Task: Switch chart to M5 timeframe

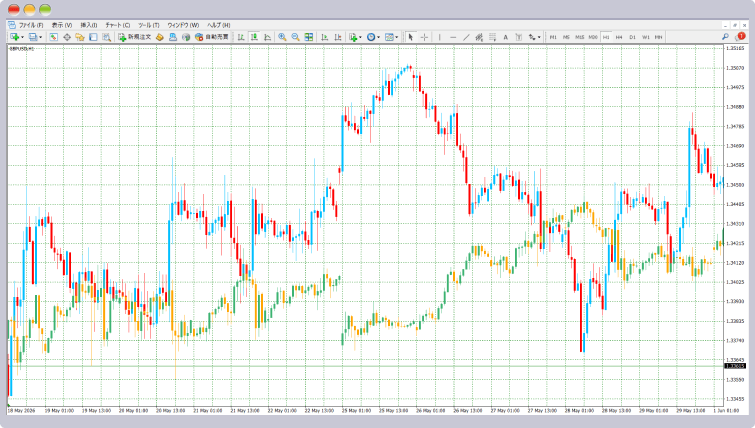Action: pyautogui.click(x=566, y=37)
